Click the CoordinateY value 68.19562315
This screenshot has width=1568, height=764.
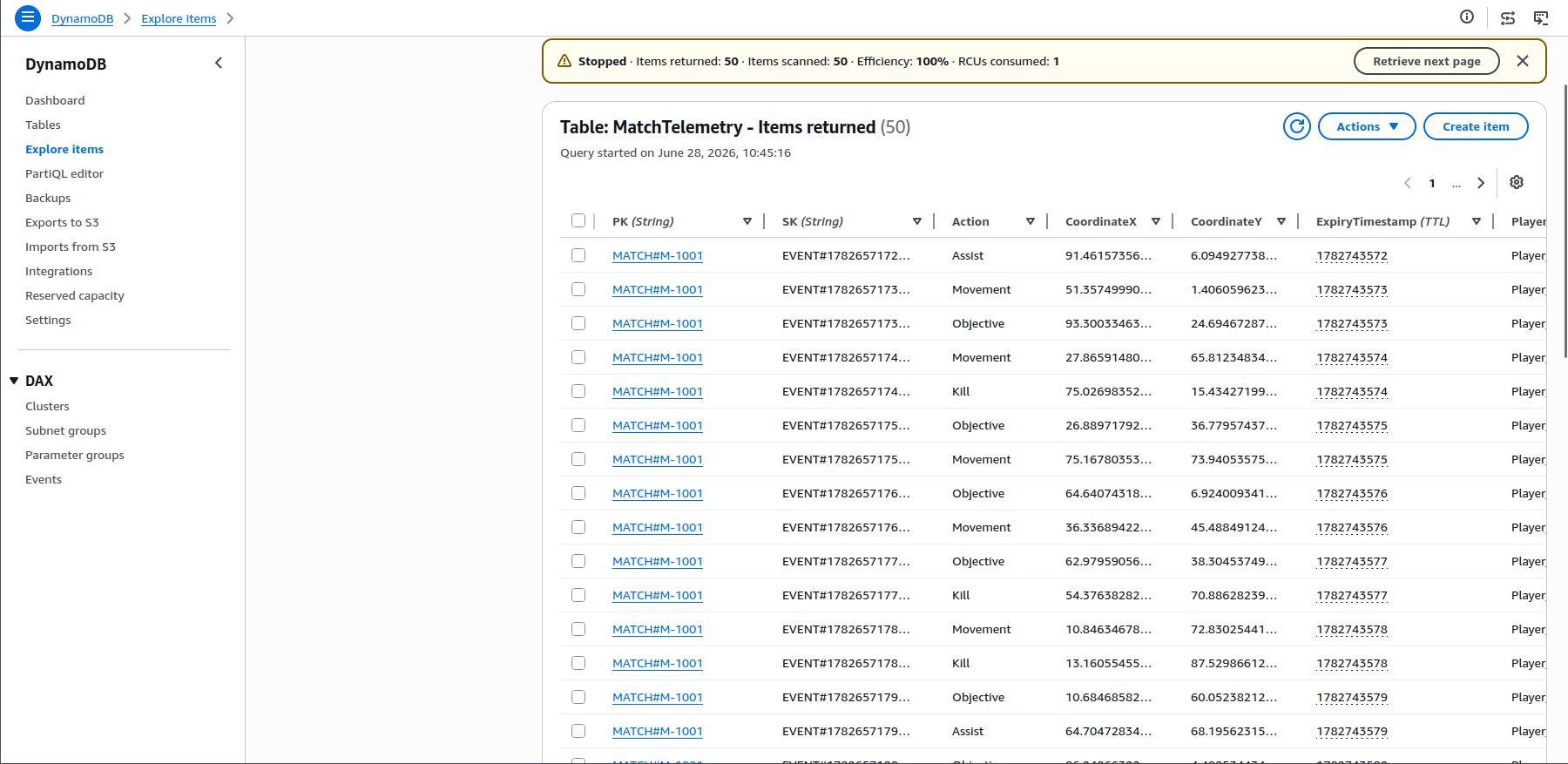1233,731
